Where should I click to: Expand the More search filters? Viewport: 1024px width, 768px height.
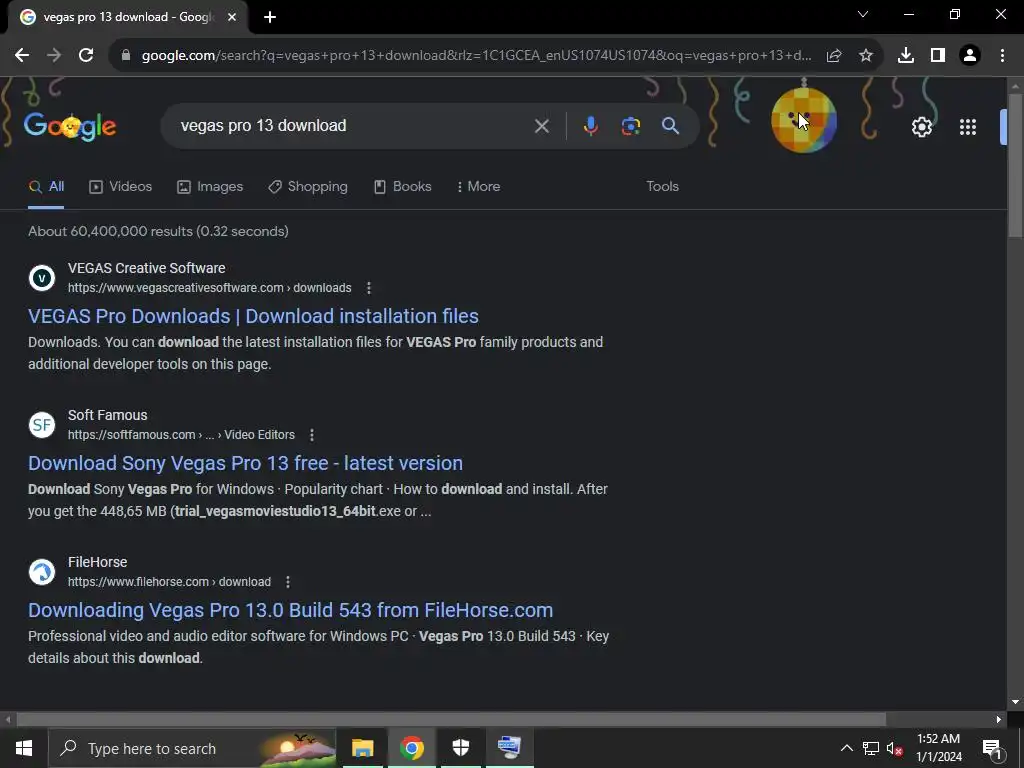pyautogui.click(x=478, y=187)
